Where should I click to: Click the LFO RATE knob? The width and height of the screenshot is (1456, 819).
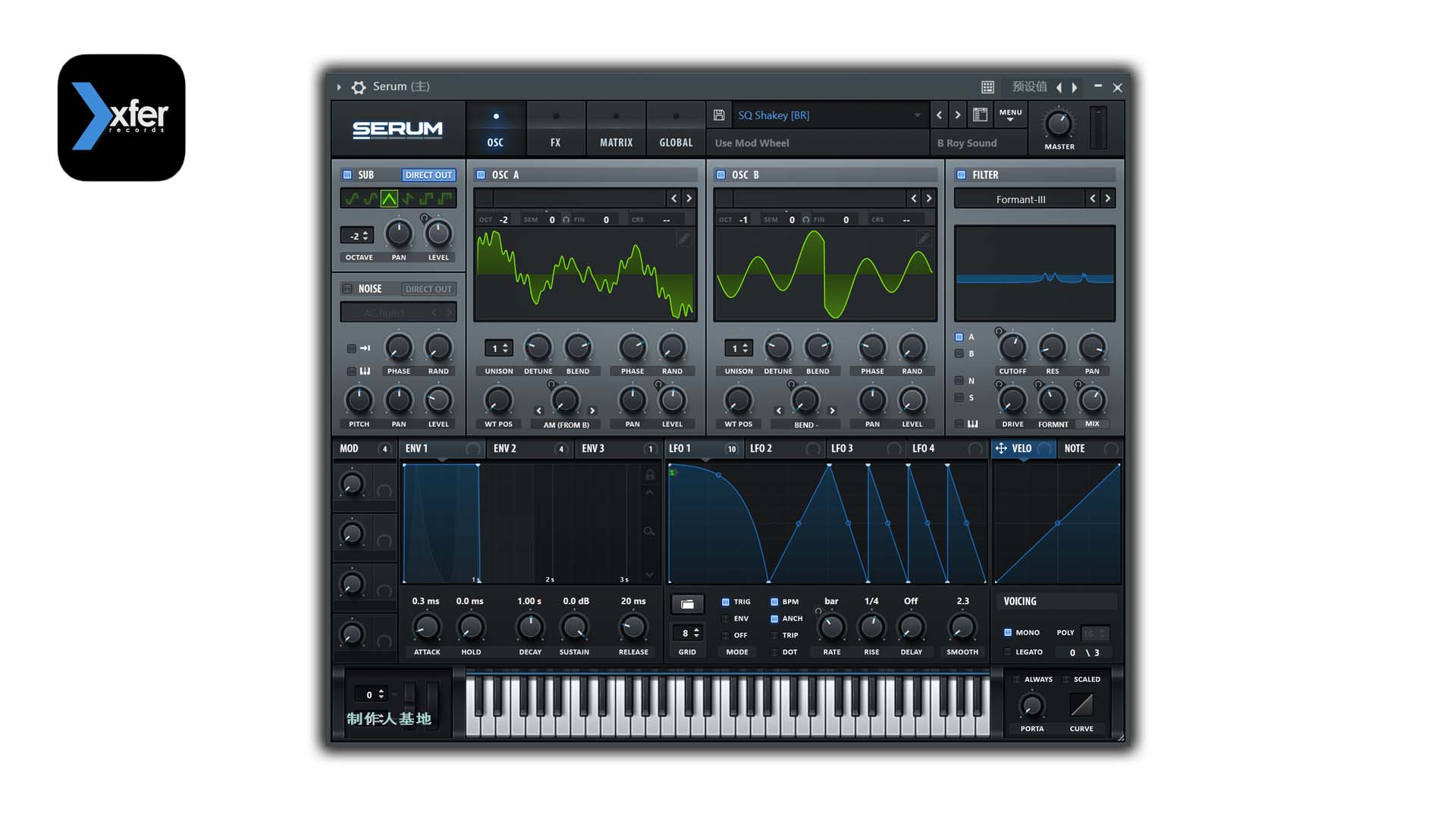click(832, 627)
